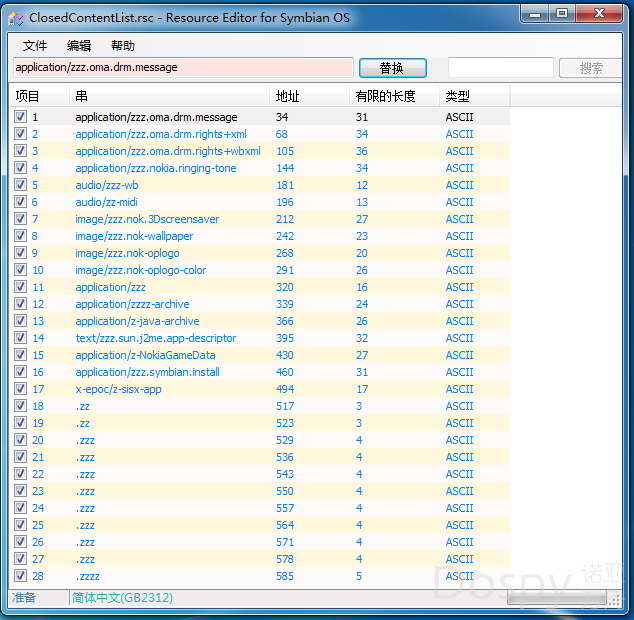Open the 编辑 menu
Image resolution: width=634 pixels, height=620 pixels.
[79, 46]
